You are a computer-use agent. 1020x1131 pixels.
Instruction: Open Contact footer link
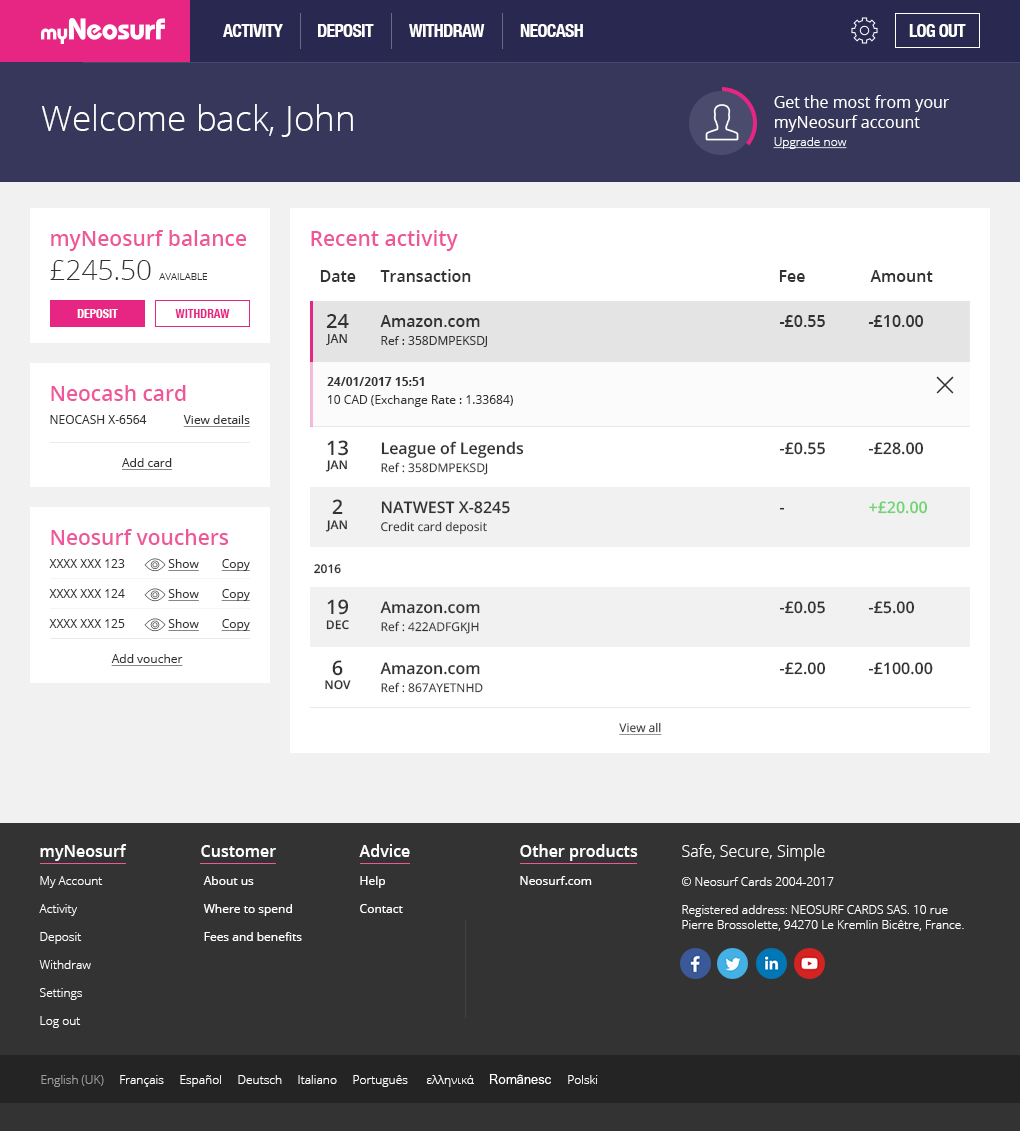[x=381, y=909]
